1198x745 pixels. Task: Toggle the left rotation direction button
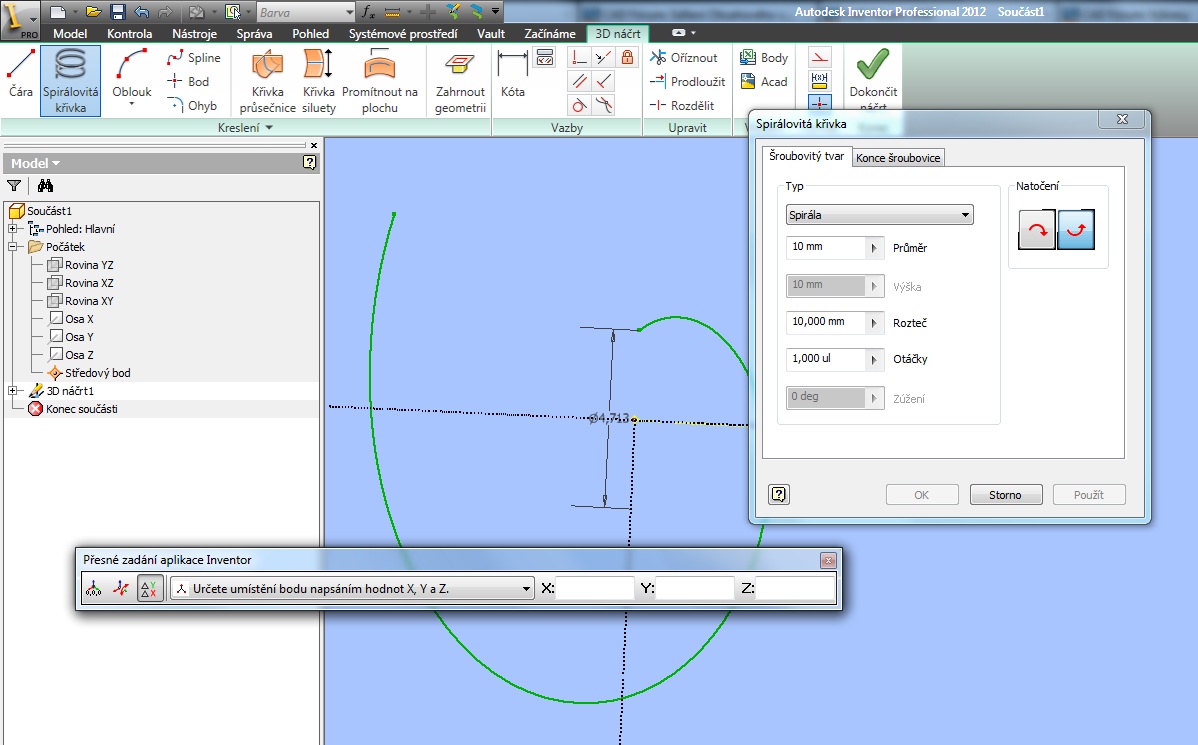pyautogui.click(x=1037, y=229)
